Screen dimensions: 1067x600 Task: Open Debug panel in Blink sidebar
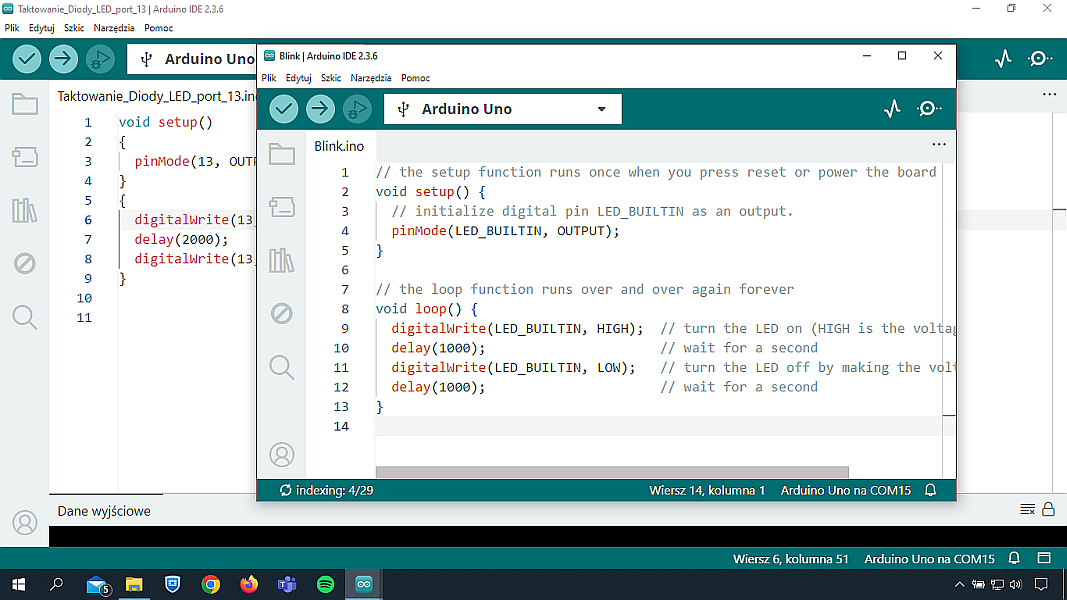282,314
